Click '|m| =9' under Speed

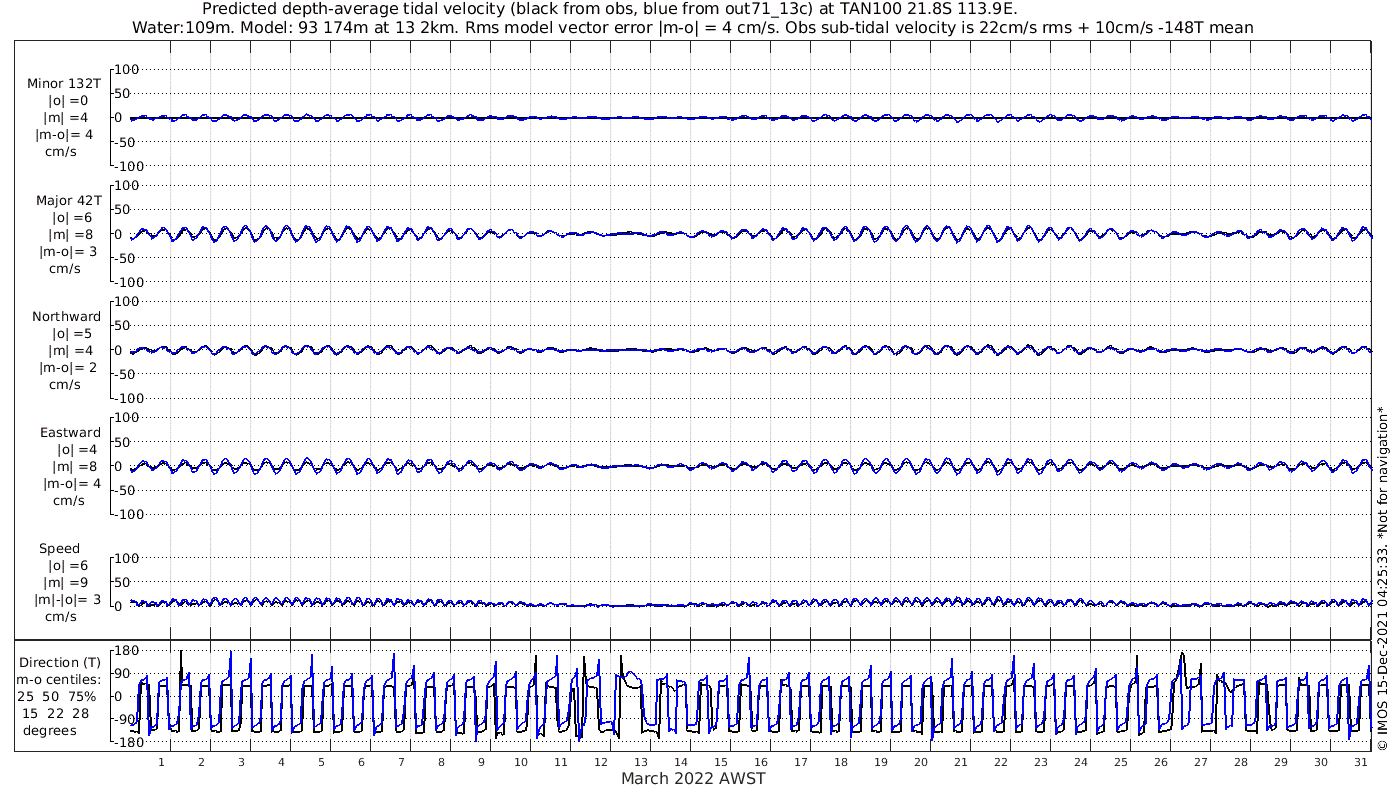(x=69, y=582)
